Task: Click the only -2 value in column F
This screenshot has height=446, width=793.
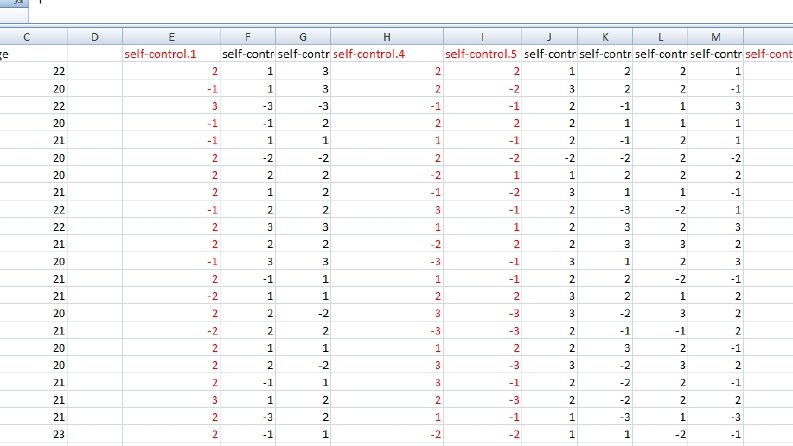Action: (x=248, y=158)
